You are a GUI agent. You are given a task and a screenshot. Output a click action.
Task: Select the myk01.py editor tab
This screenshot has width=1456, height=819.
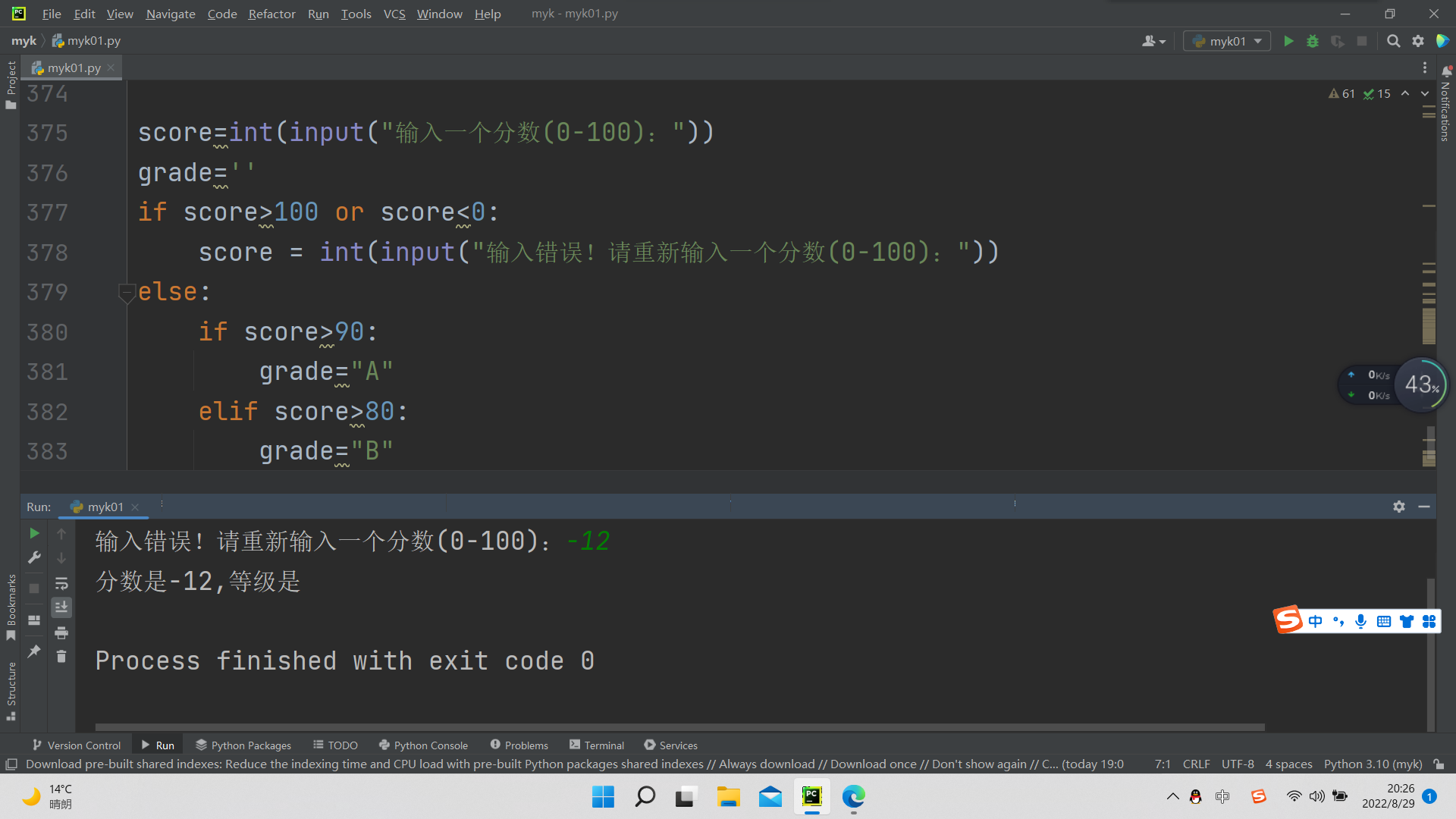pos(73,67)
